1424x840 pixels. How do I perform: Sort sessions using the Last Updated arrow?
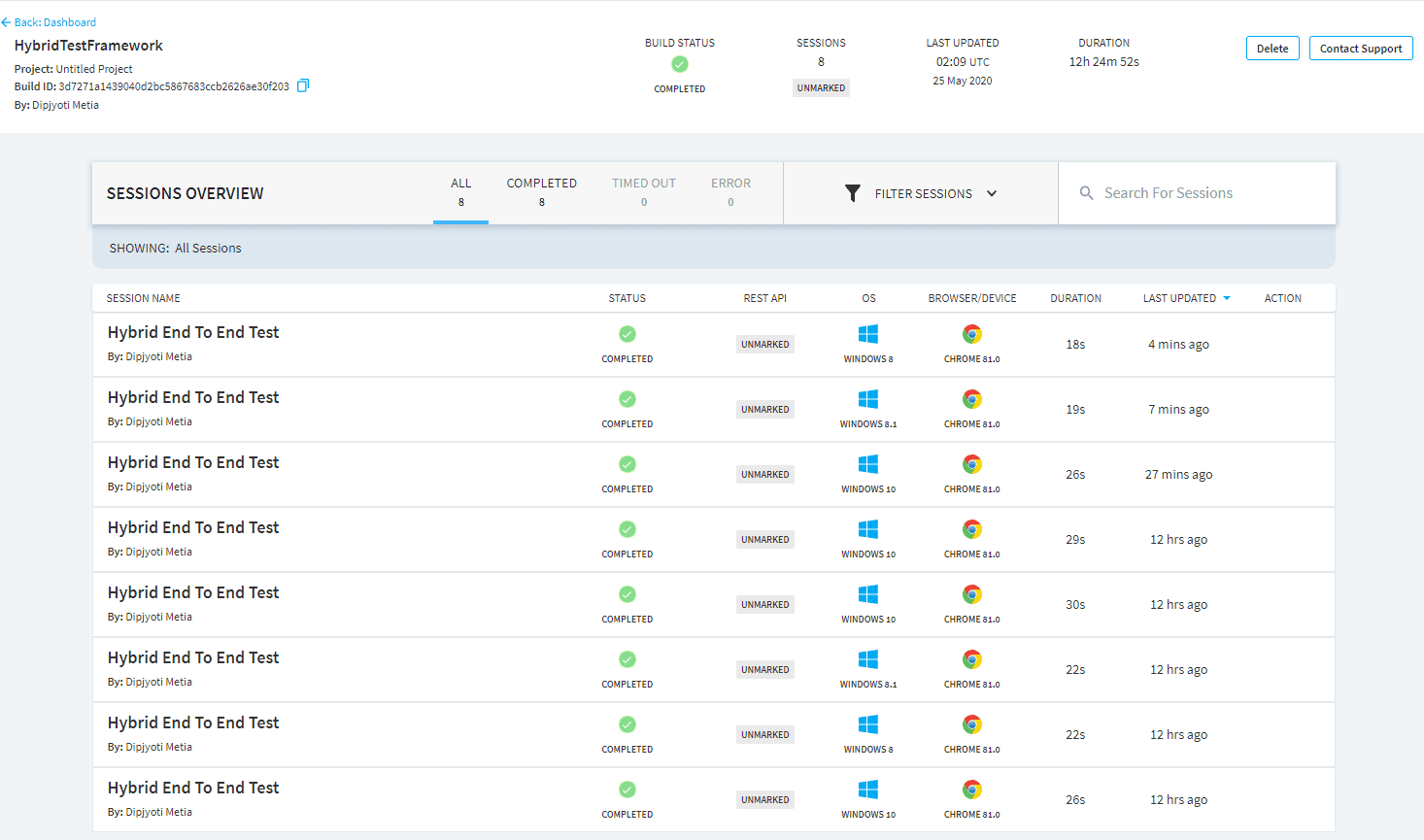click(x=1226, y=298)
